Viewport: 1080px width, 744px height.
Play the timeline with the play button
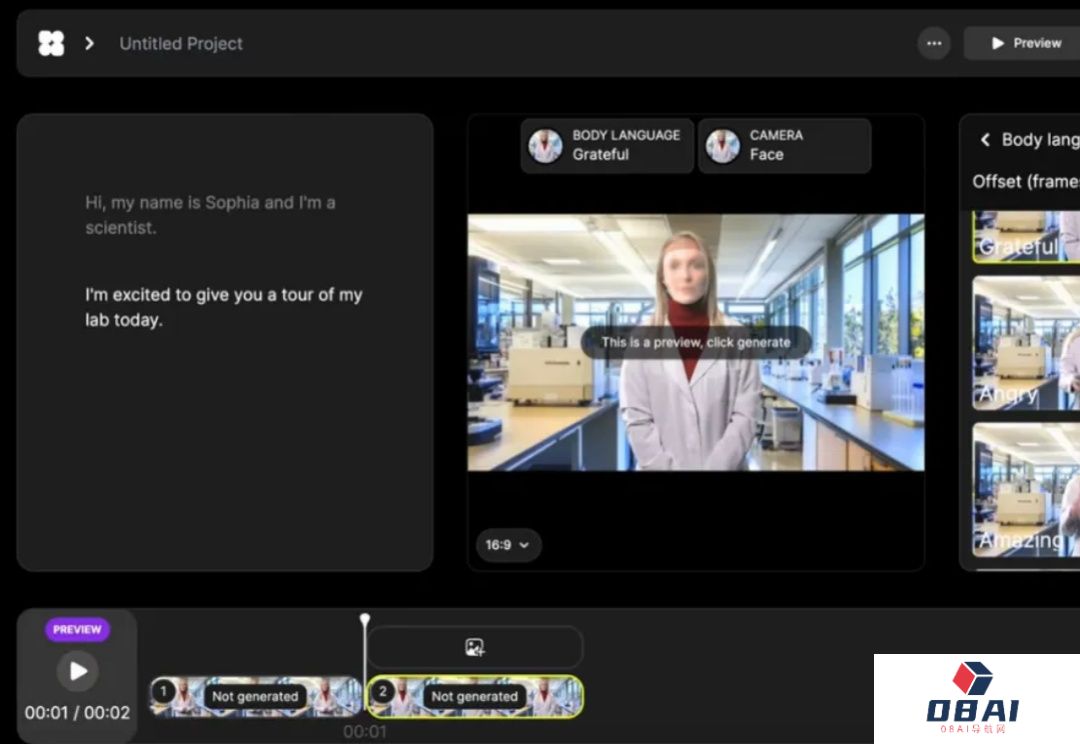(77, 670)
